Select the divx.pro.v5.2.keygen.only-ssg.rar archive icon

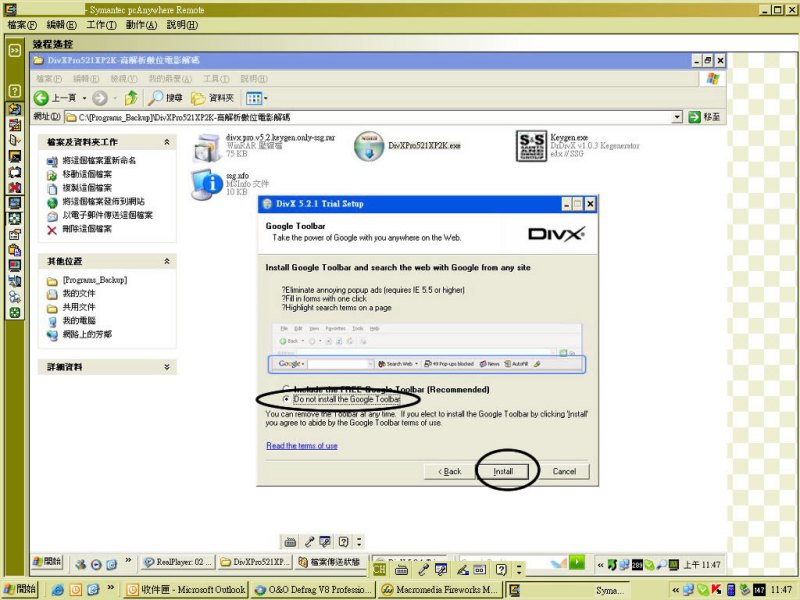(207, 147)
